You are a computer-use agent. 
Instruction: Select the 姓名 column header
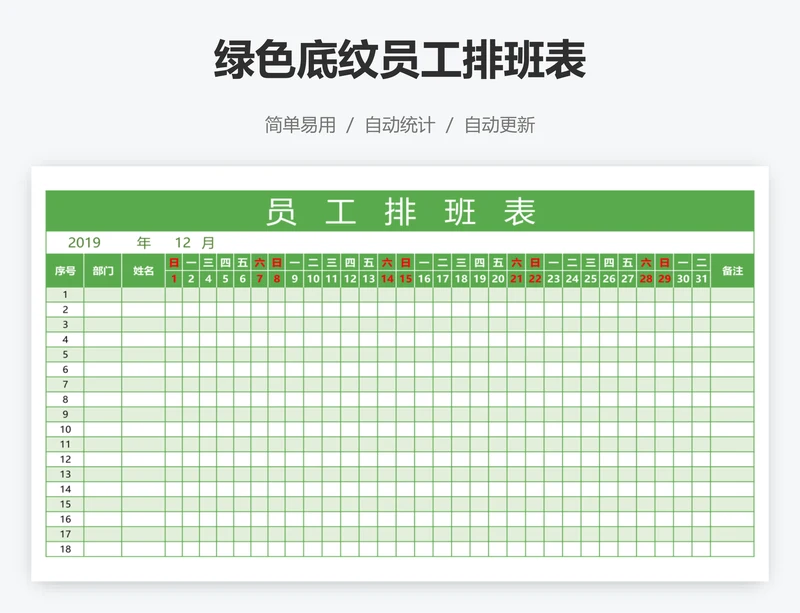tap(143, 271)
